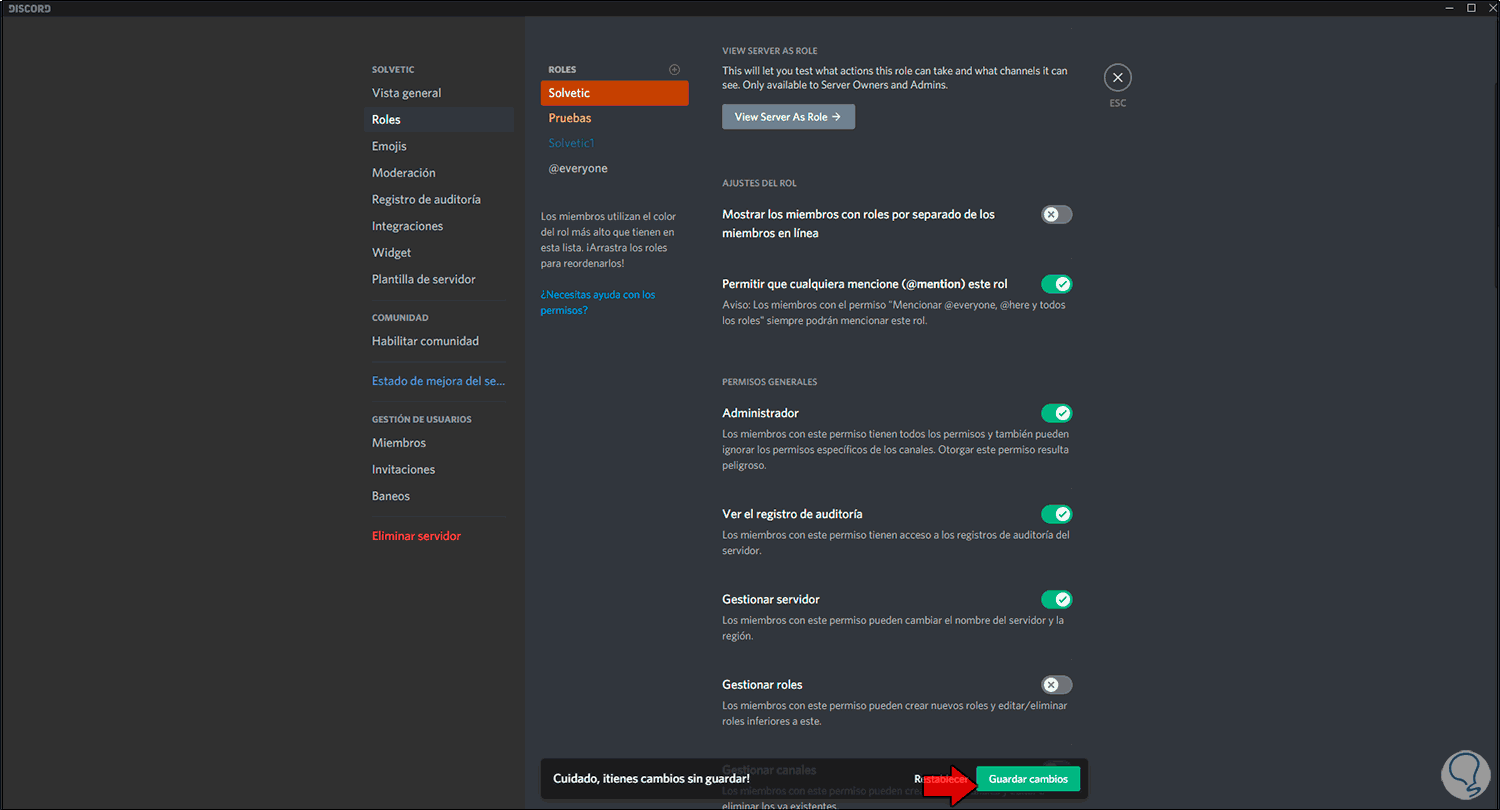
Task: Switch off Gestionar servidor permission
Action: 1056,599
